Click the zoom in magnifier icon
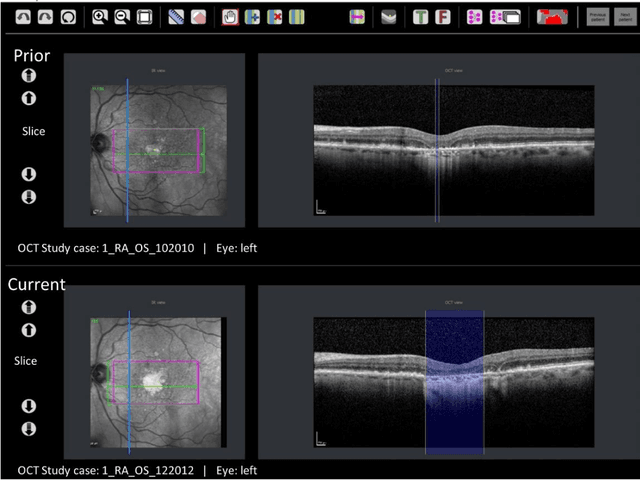This screenshot has height=480, width=640. [100, 17]
